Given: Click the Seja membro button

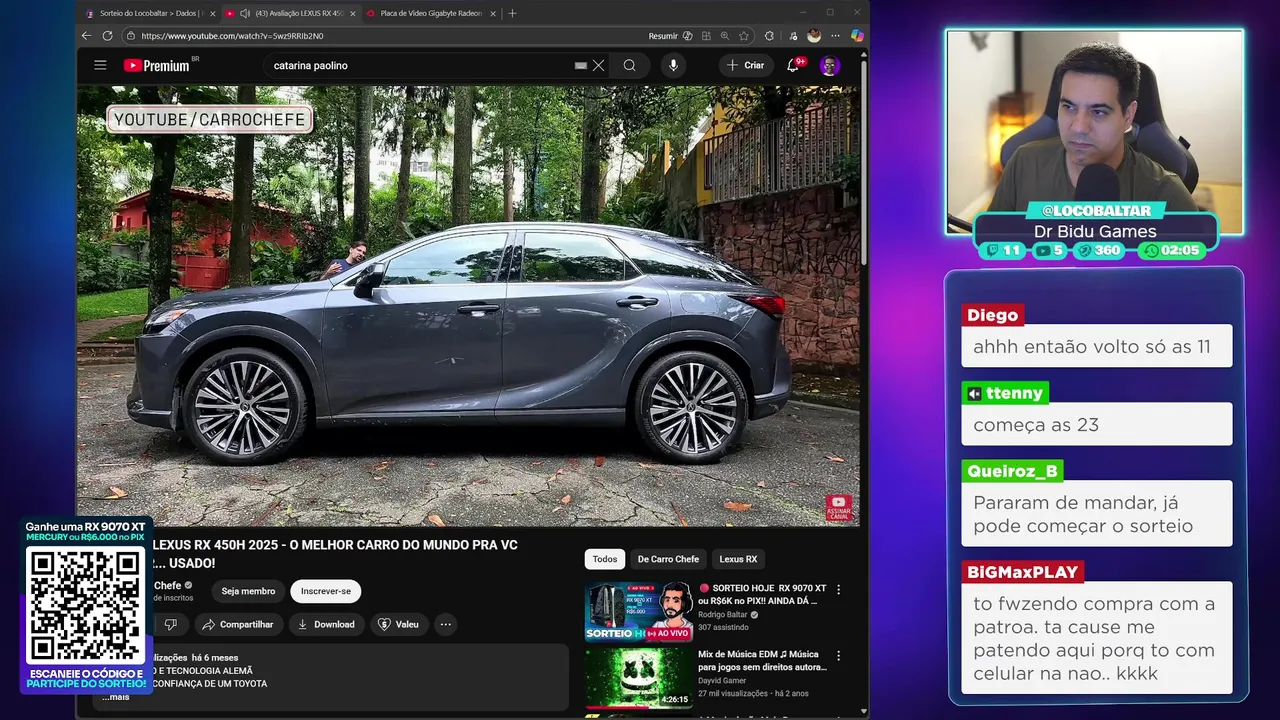Looking at the screenshot, I should coord(248,591).
